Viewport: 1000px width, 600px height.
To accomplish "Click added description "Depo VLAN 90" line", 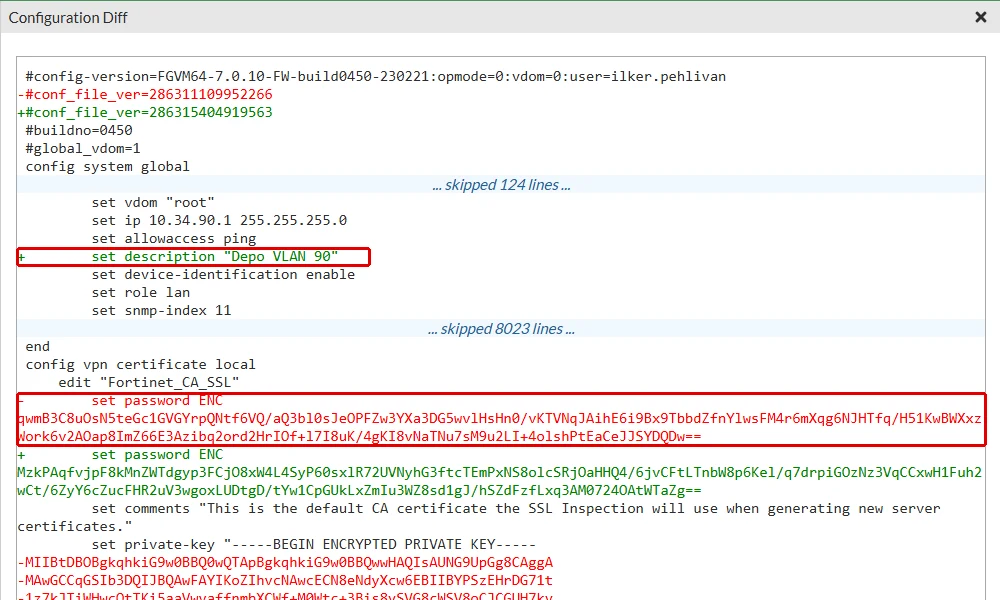I will (193, 257).
